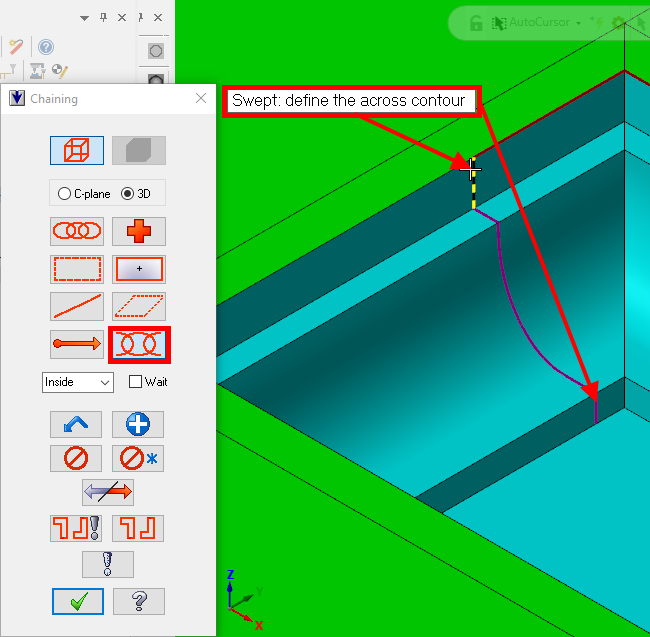Image resolution: width=650 pixels, height=637 pixels.
Task: Click the wand tool icon in toolbar
Action: click(16, 46)
